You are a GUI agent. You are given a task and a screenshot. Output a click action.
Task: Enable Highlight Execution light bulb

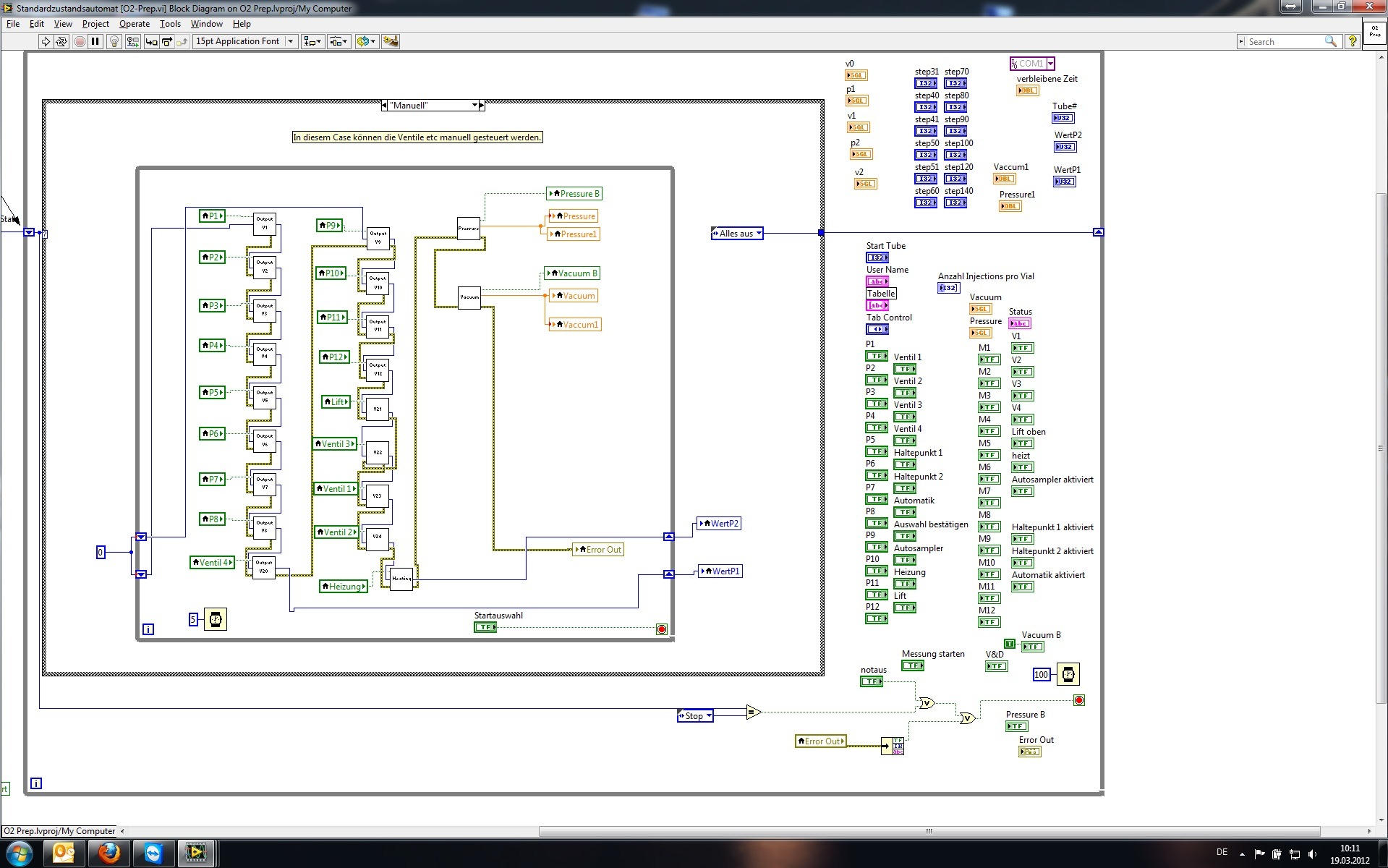114,42
